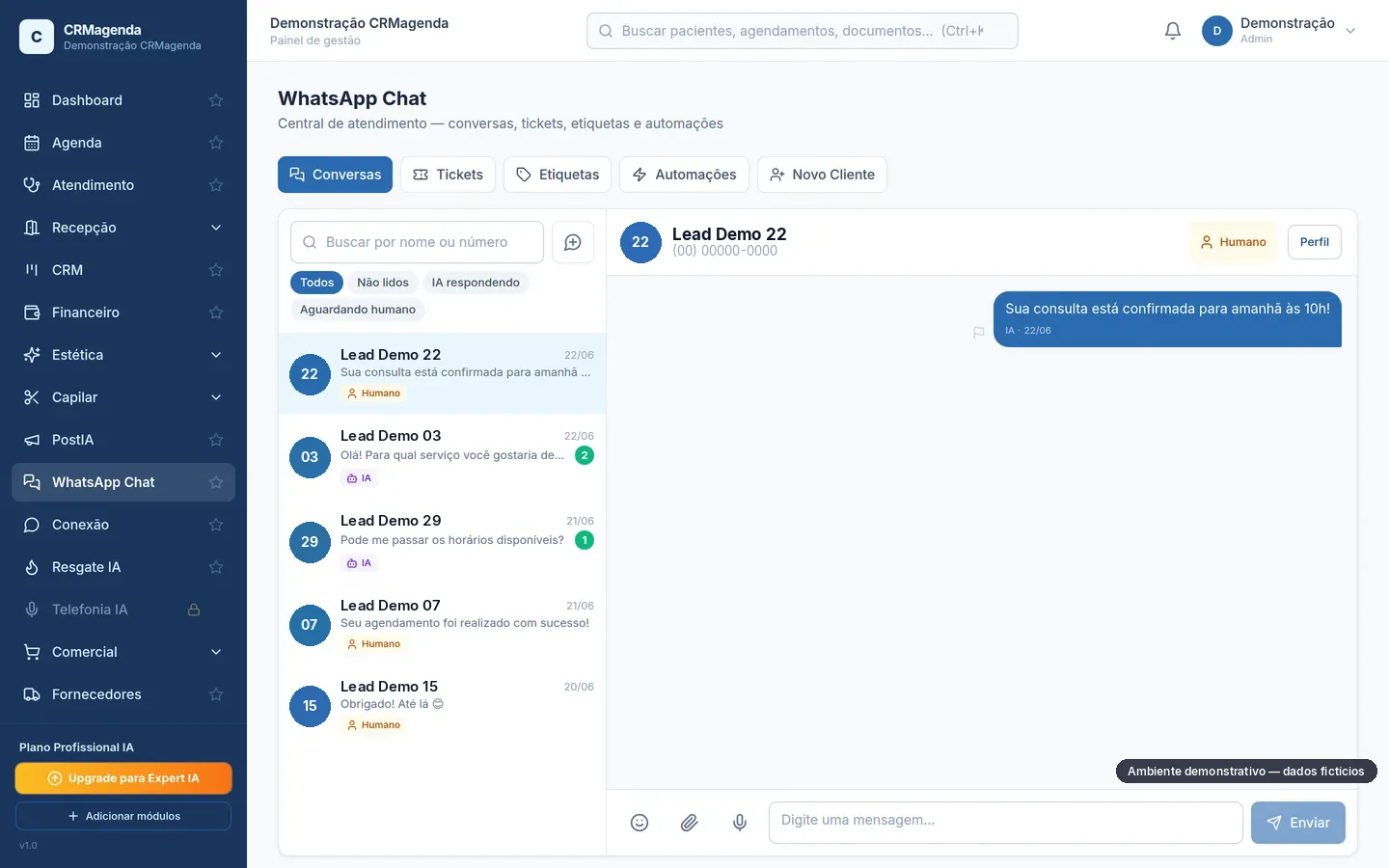The image size is (1389, 868).
Task: Expand the Recepção menu
Action: pos(123,228)
